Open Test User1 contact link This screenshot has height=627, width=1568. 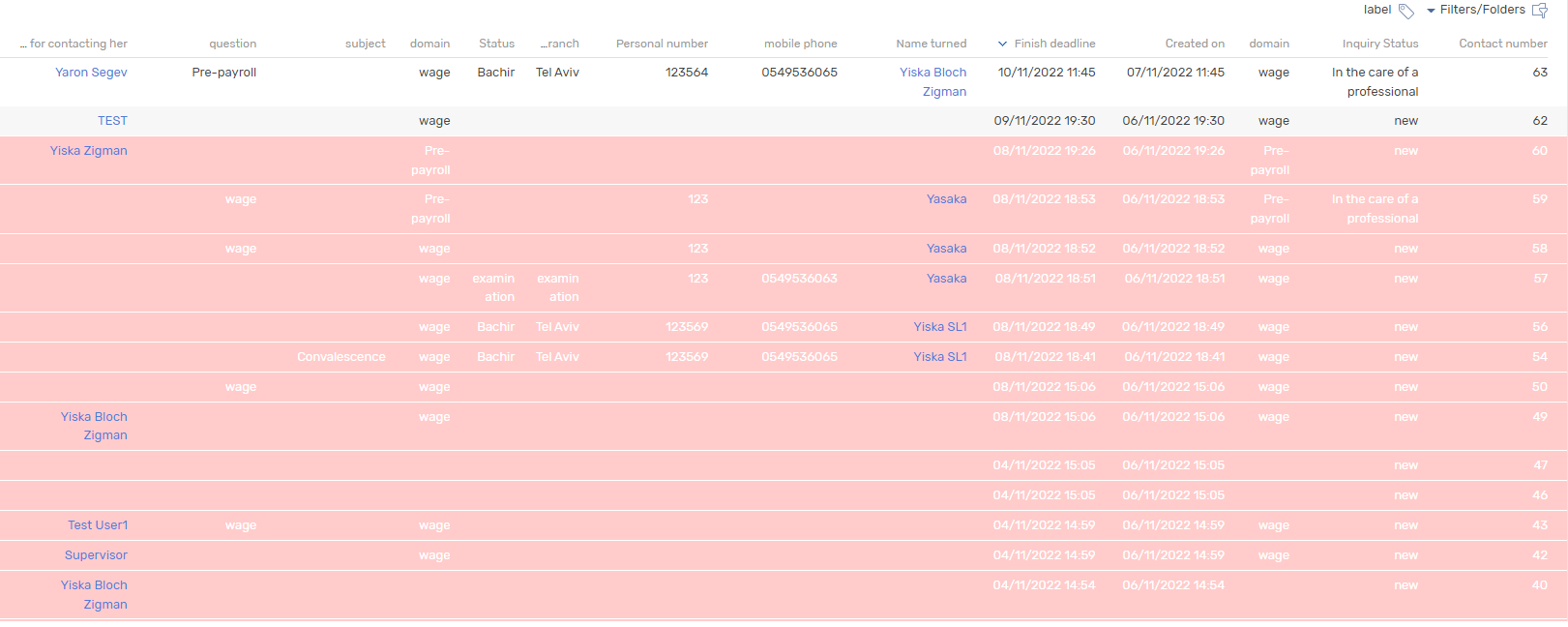click(98, 525)
